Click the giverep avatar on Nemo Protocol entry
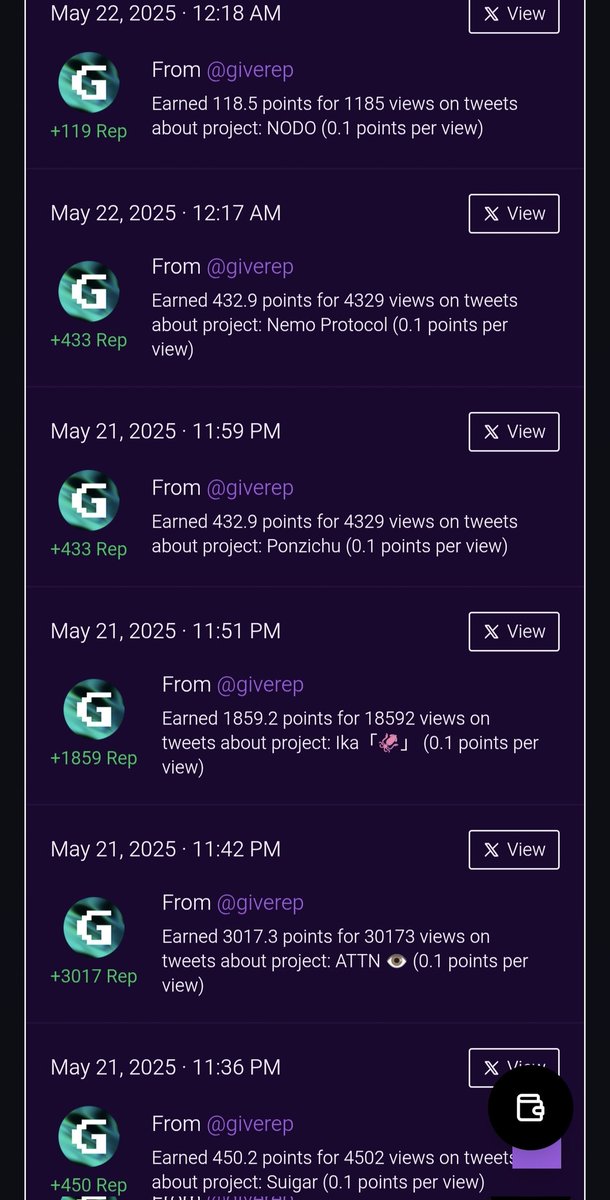610x1200 pixels. coord(89,290)
